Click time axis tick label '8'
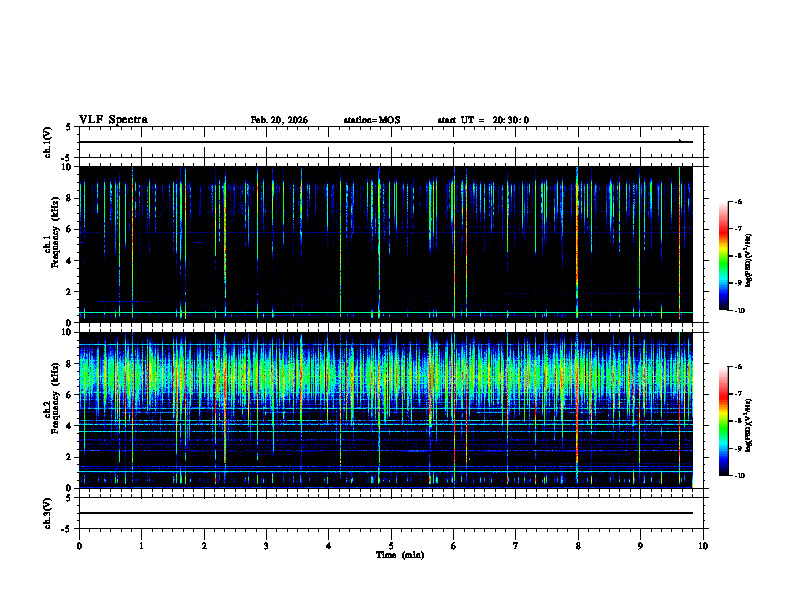This screenshot has width=792, height=612. pos(578,546)
